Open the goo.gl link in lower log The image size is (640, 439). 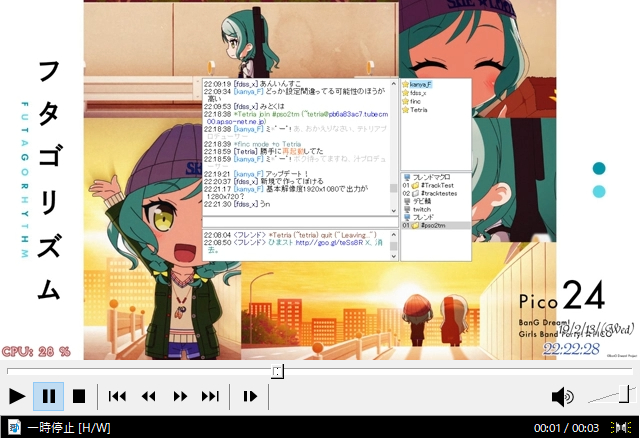point(329,242)
